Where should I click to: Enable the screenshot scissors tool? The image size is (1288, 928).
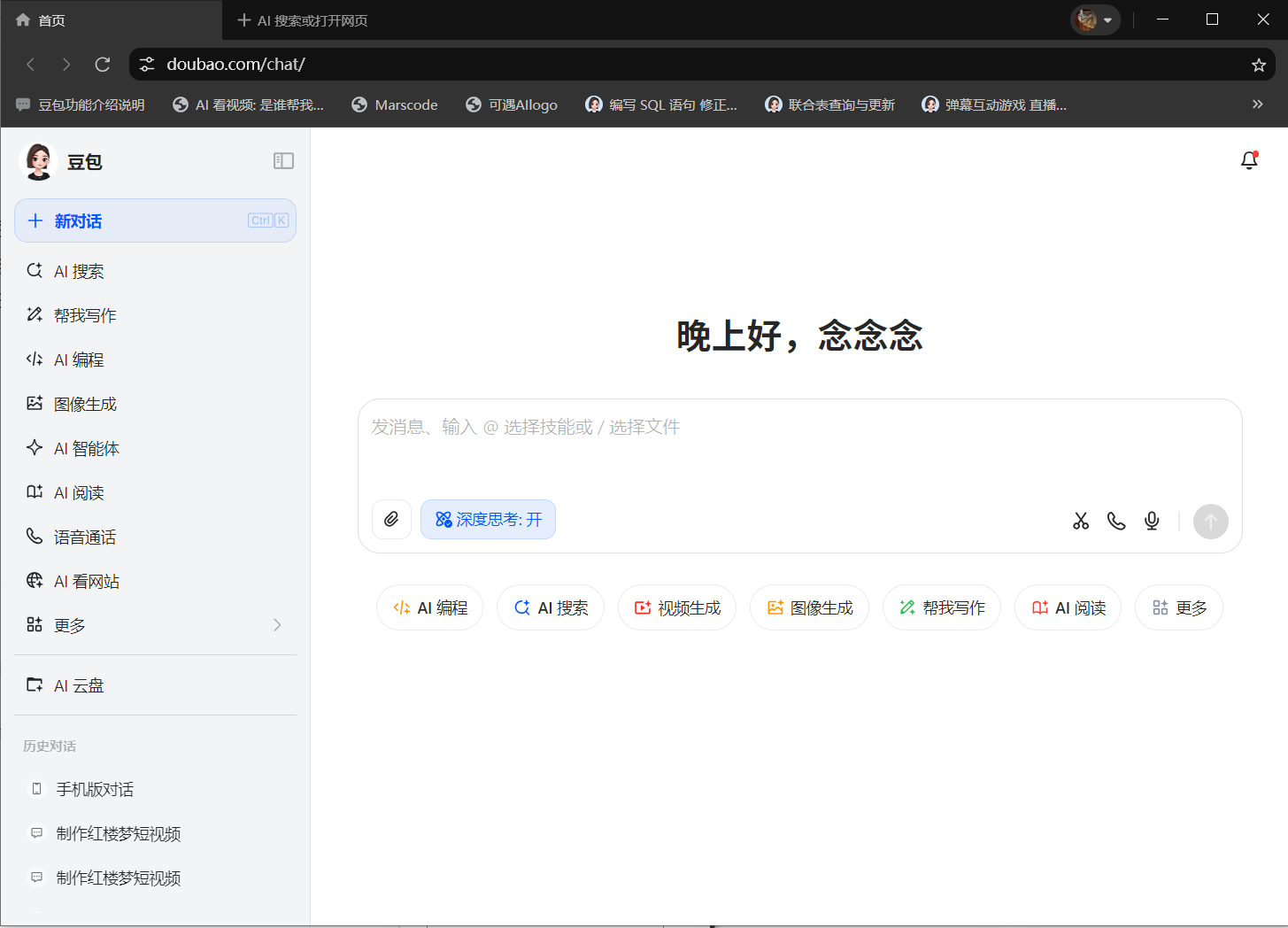pos(1081,522)
